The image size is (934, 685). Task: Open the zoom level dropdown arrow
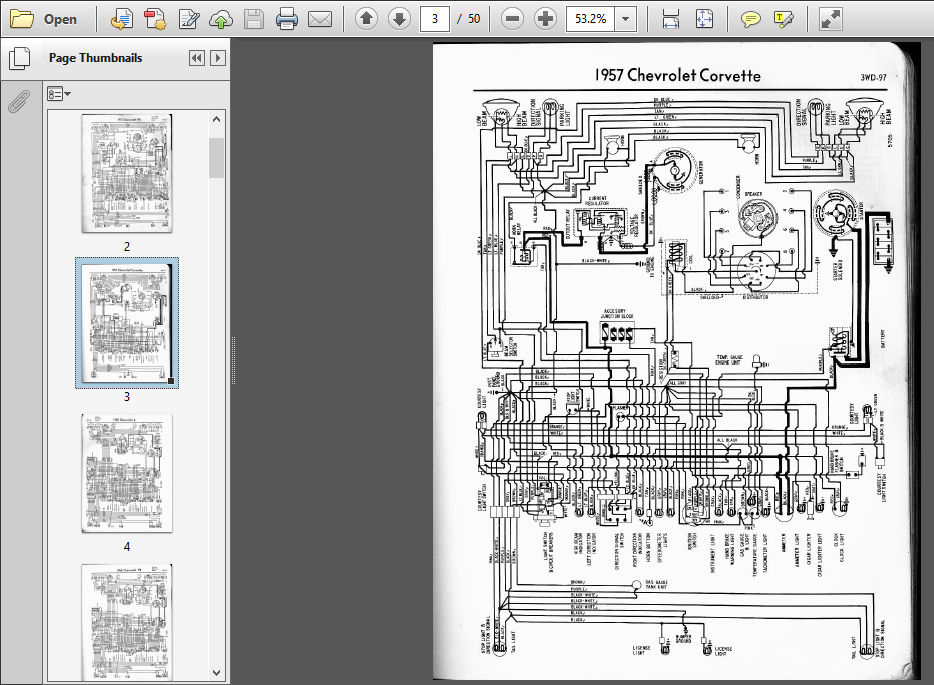pos(625,19)
